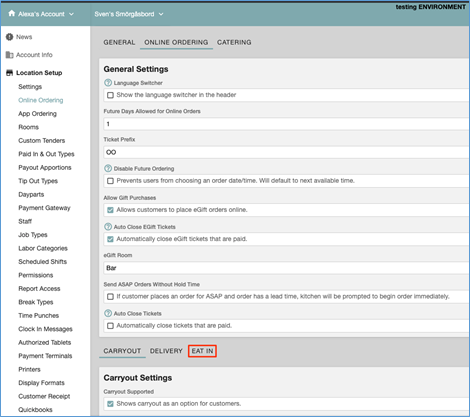Enable the language switcher in header checkbox

coord(110,95)
